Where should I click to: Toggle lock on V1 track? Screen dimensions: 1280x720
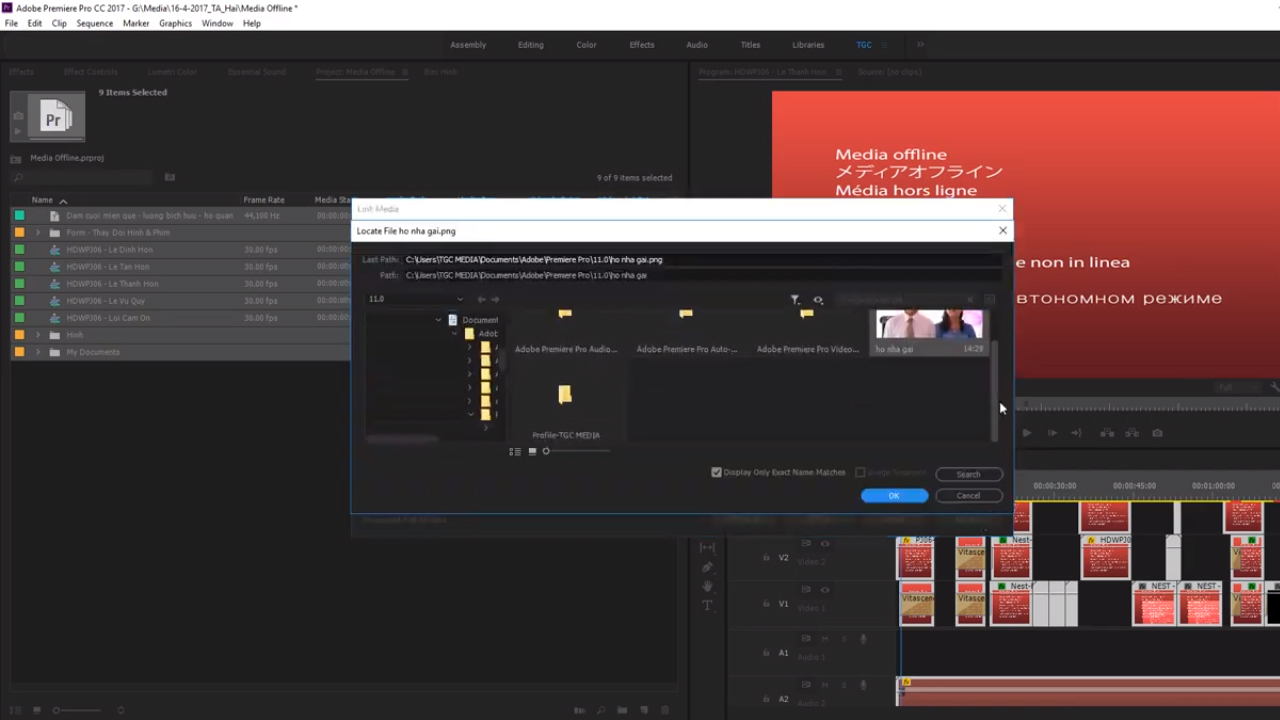(766, 604)
